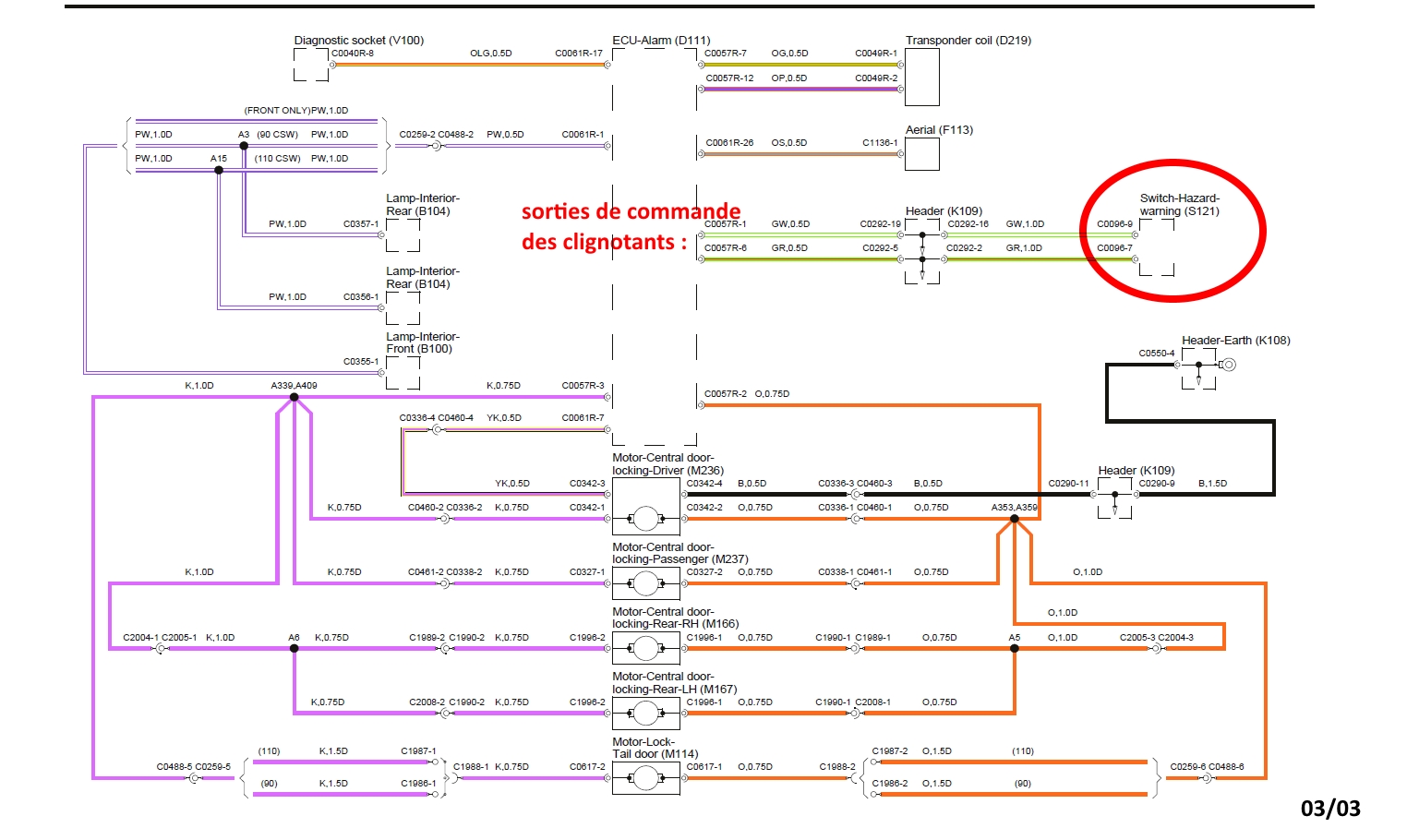The image size is (1407, 840).
Task: Click the Lamp-Interior-Front (B100) component box
Action: click(x=403, y=372)
